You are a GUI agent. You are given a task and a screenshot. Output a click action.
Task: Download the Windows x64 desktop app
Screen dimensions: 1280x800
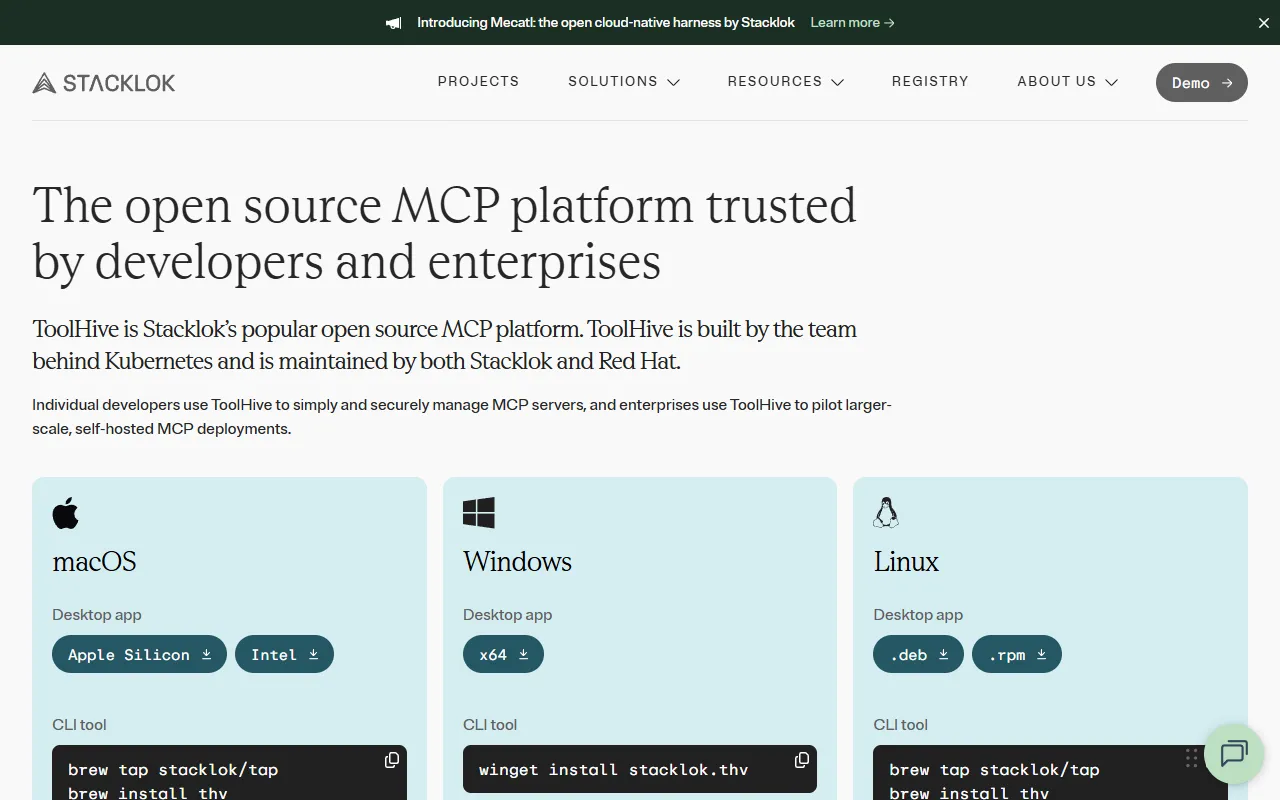(x=503, y=654)
